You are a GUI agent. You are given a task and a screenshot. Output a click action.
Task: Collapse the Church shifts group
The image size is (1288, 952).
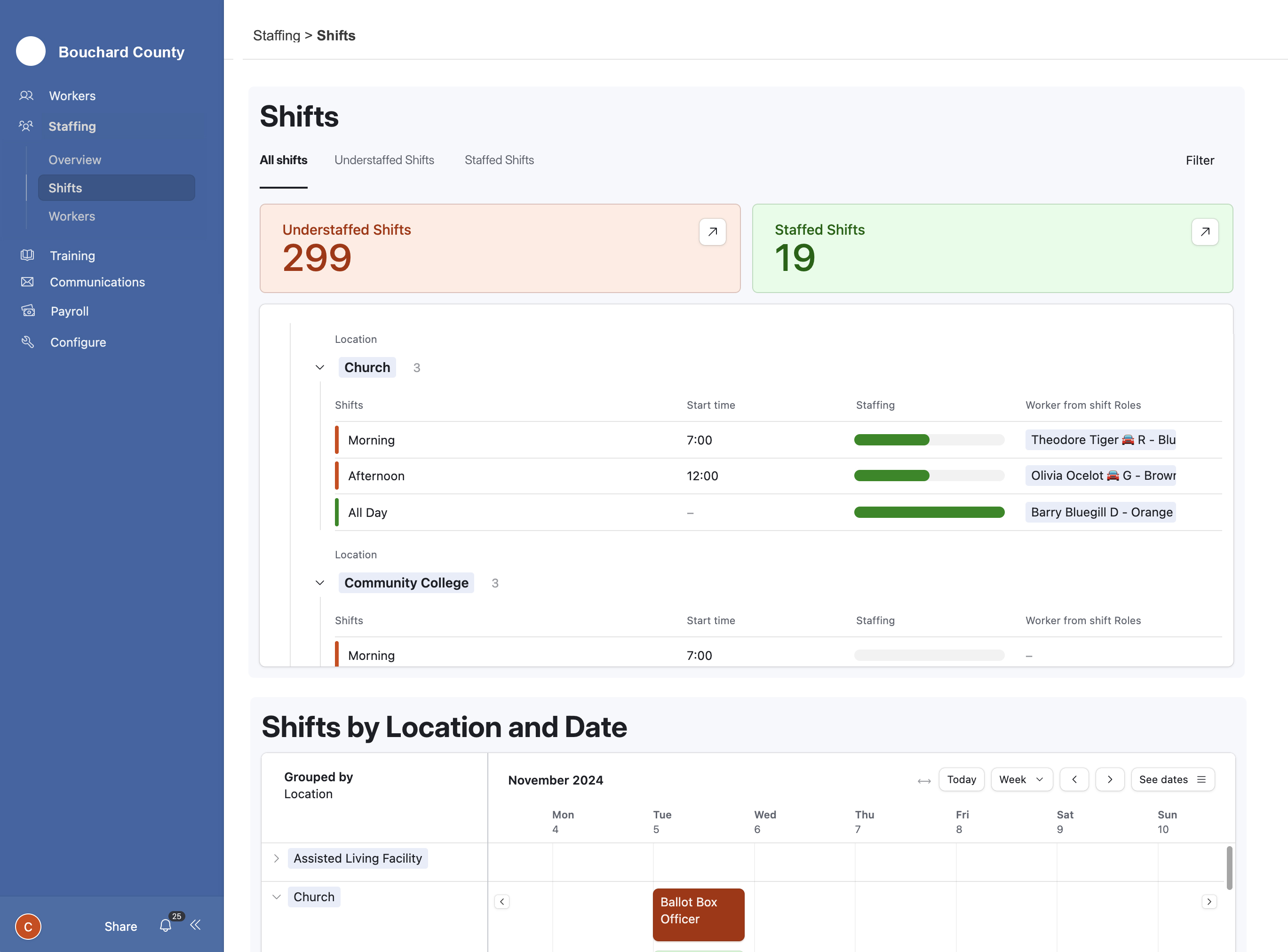point(320,367)
